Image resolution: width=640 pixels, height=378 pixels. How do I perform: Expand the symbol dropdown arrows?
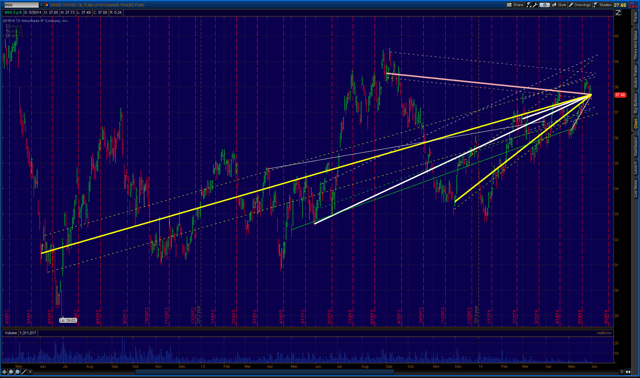click(x=41, y=5)
